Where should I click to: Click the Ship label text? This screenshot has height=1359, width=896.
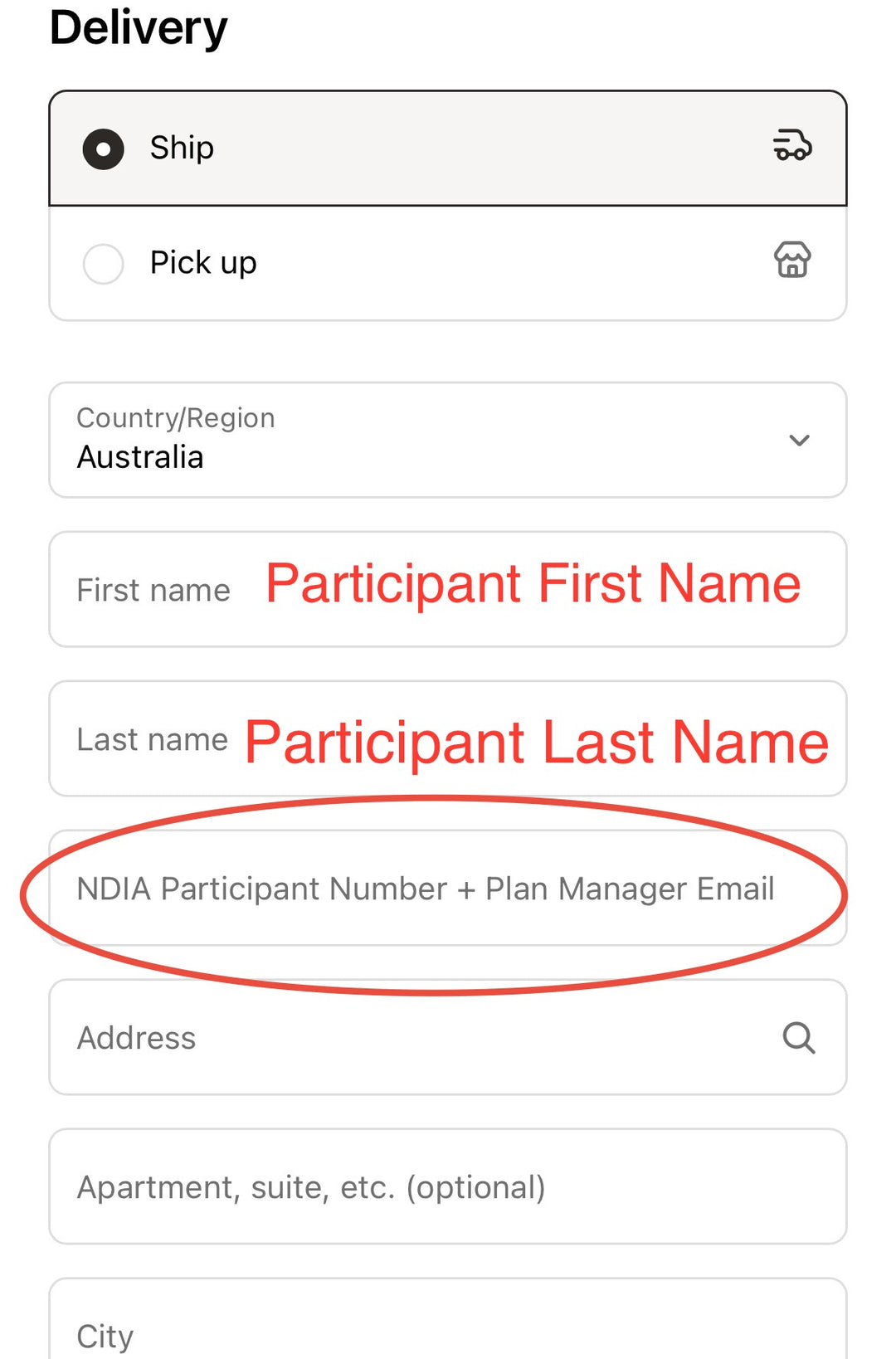pos(182,148)
